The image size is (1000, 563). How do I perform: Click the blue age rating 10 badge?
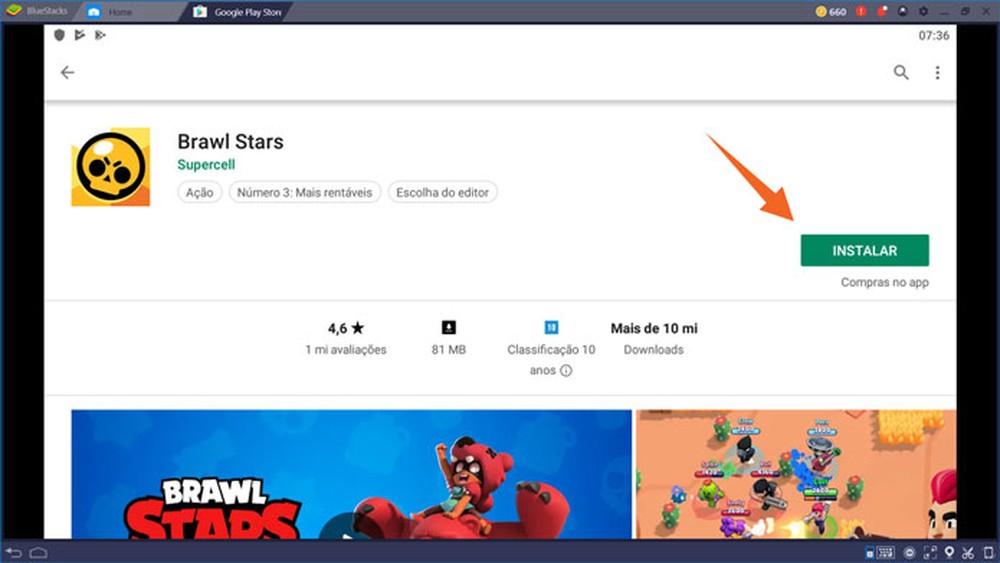pos(551,328)
